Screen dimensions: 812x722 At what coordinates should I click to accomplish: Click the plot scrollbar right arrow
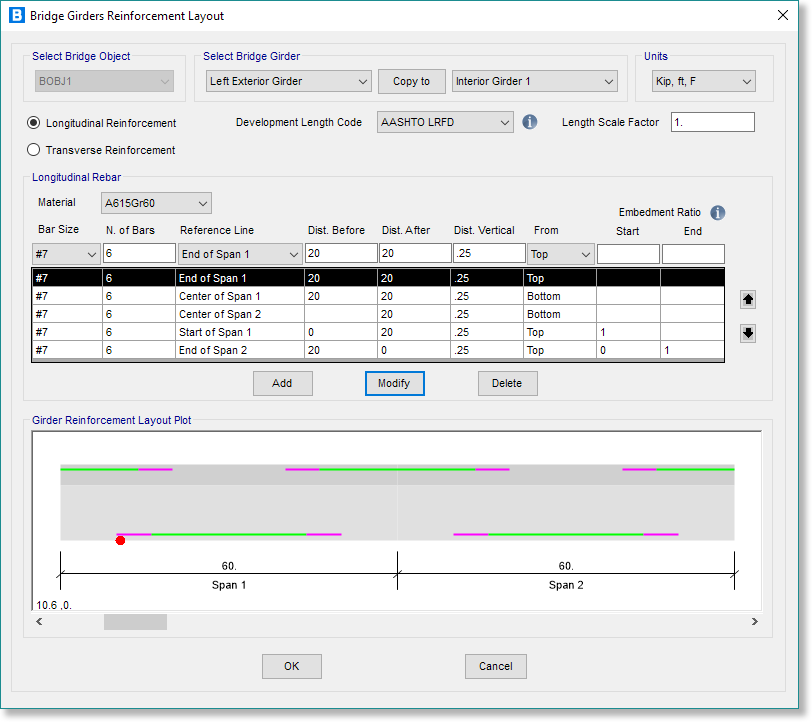point(755,622)
